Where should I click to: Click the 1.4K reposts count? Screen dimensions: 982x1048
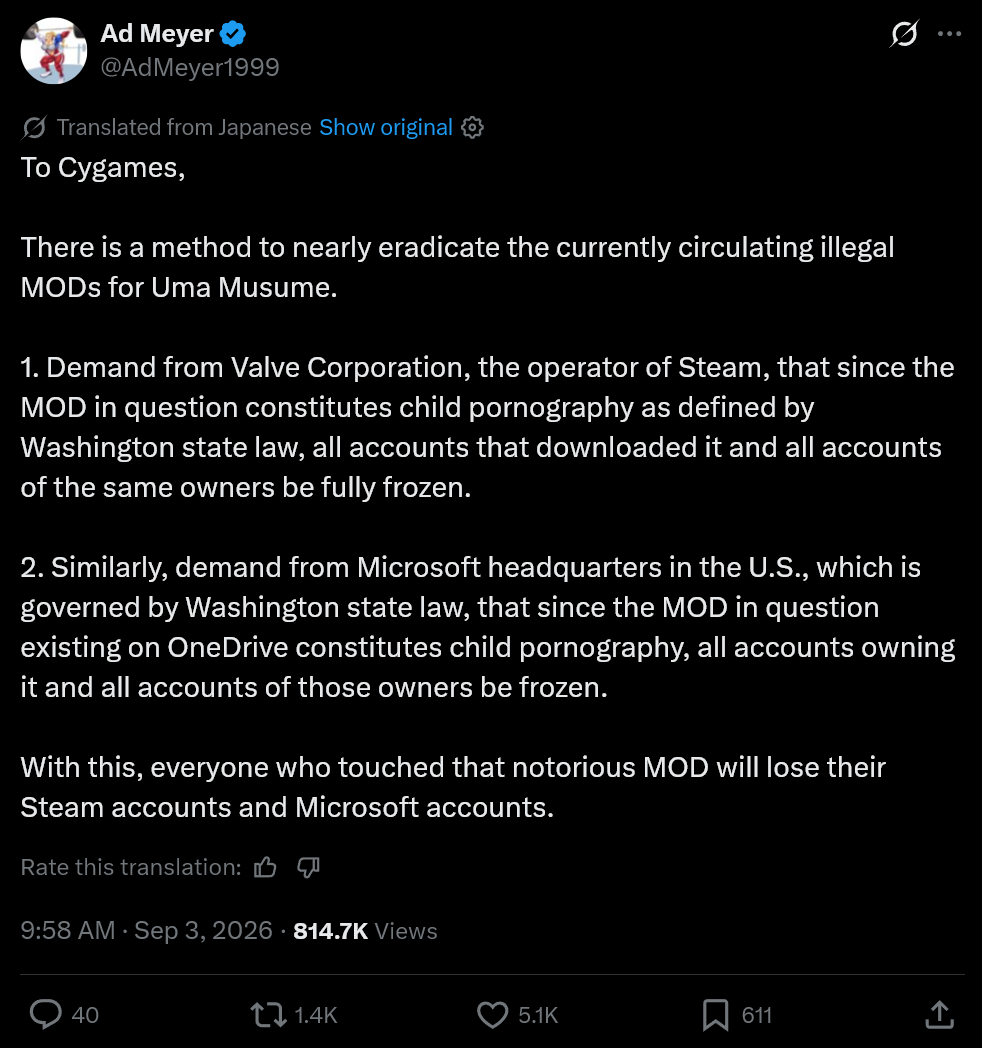point(316,1015)
